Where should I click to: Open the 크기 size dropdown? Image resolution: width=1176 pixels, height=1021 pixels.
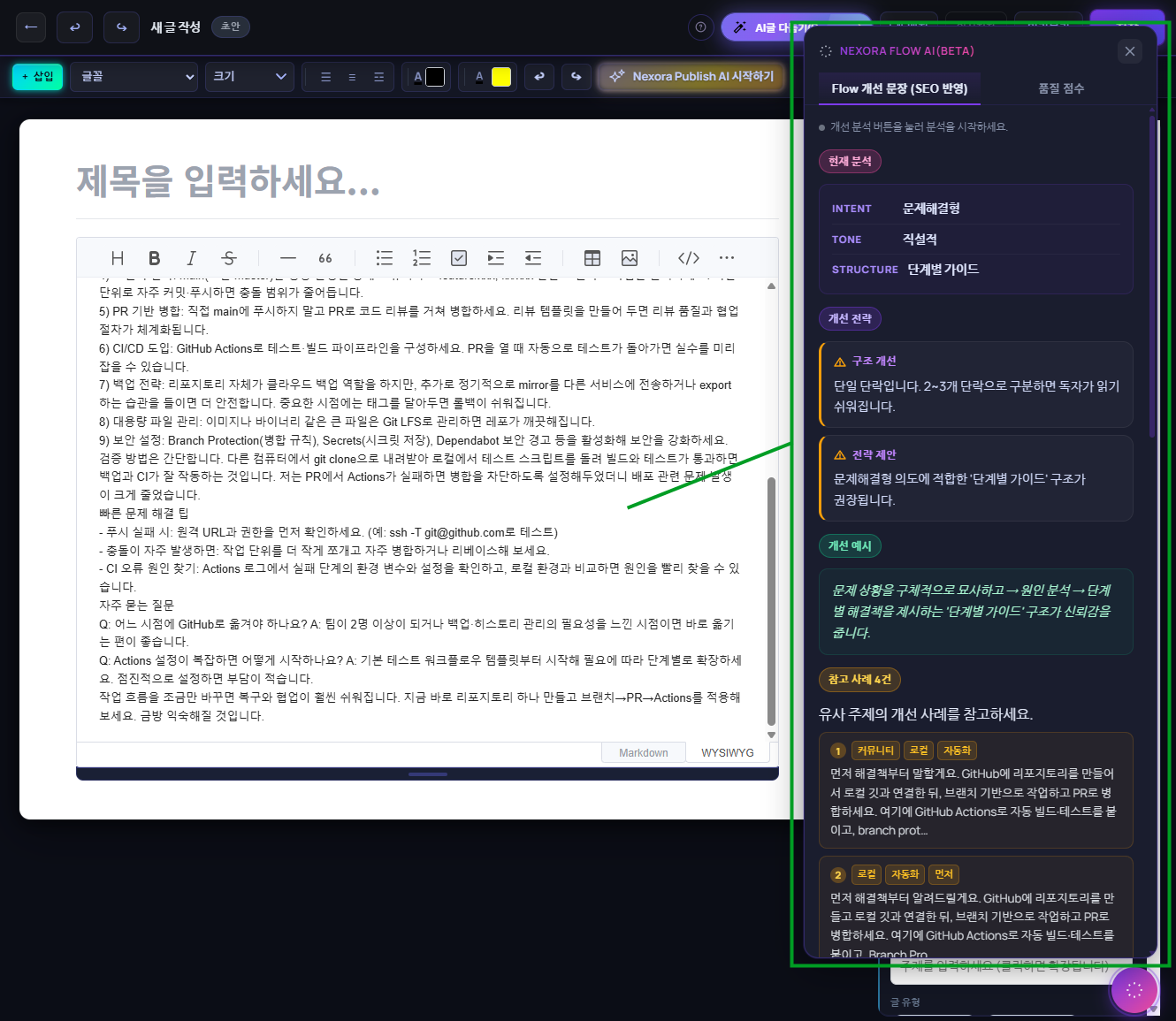249,77
